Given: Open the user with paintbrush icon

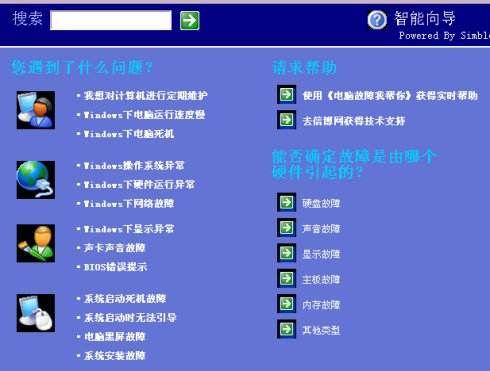Looking at the screenshot, I should [x=36, y=243].
